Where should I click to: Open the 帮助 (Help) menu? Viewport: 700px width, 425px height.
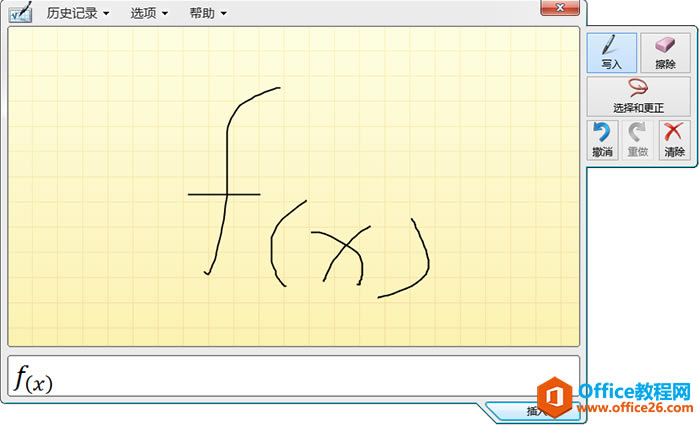208,13
